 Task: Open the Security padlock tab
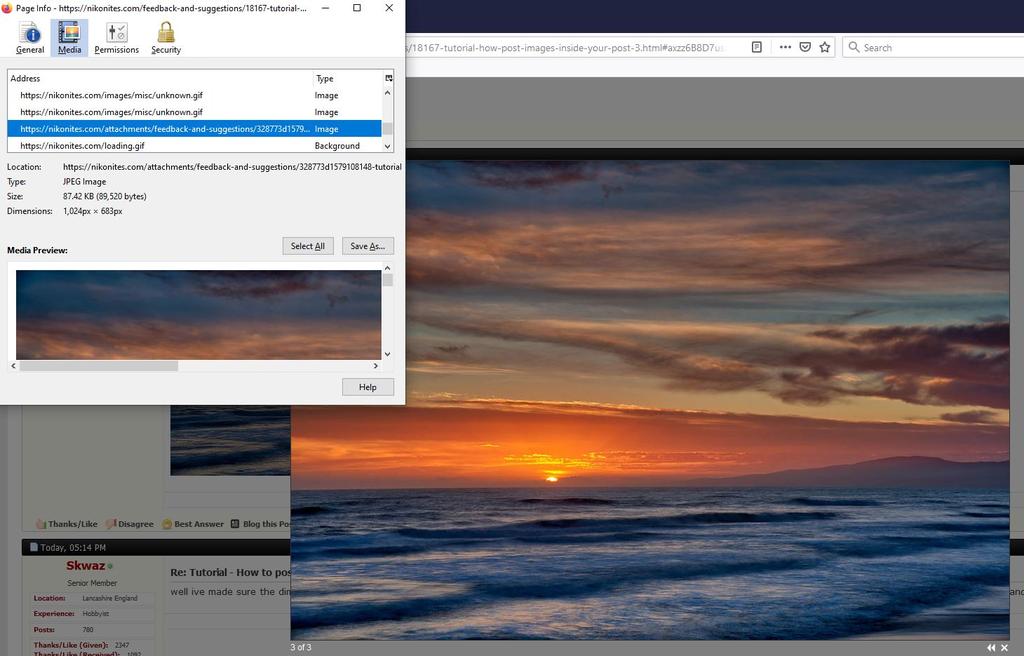pos(166,38)
